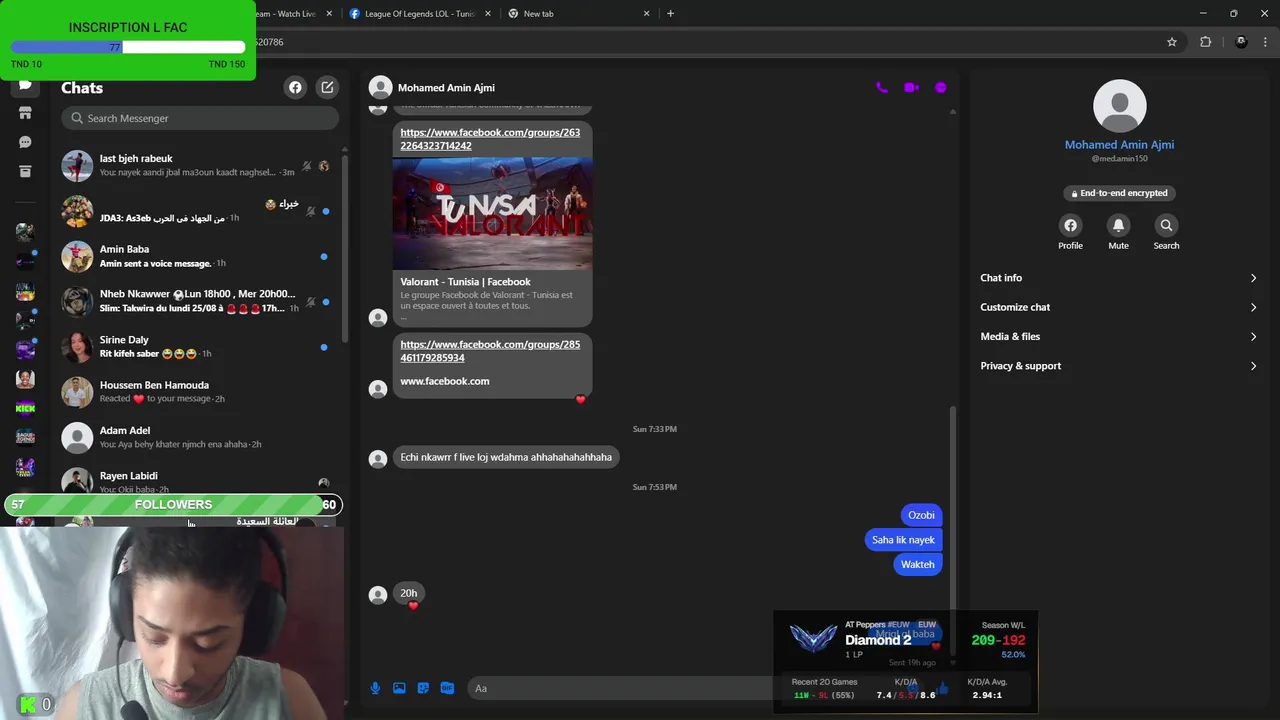
Task: Select the Wakteh message bubble
Action: coord(917,564)
